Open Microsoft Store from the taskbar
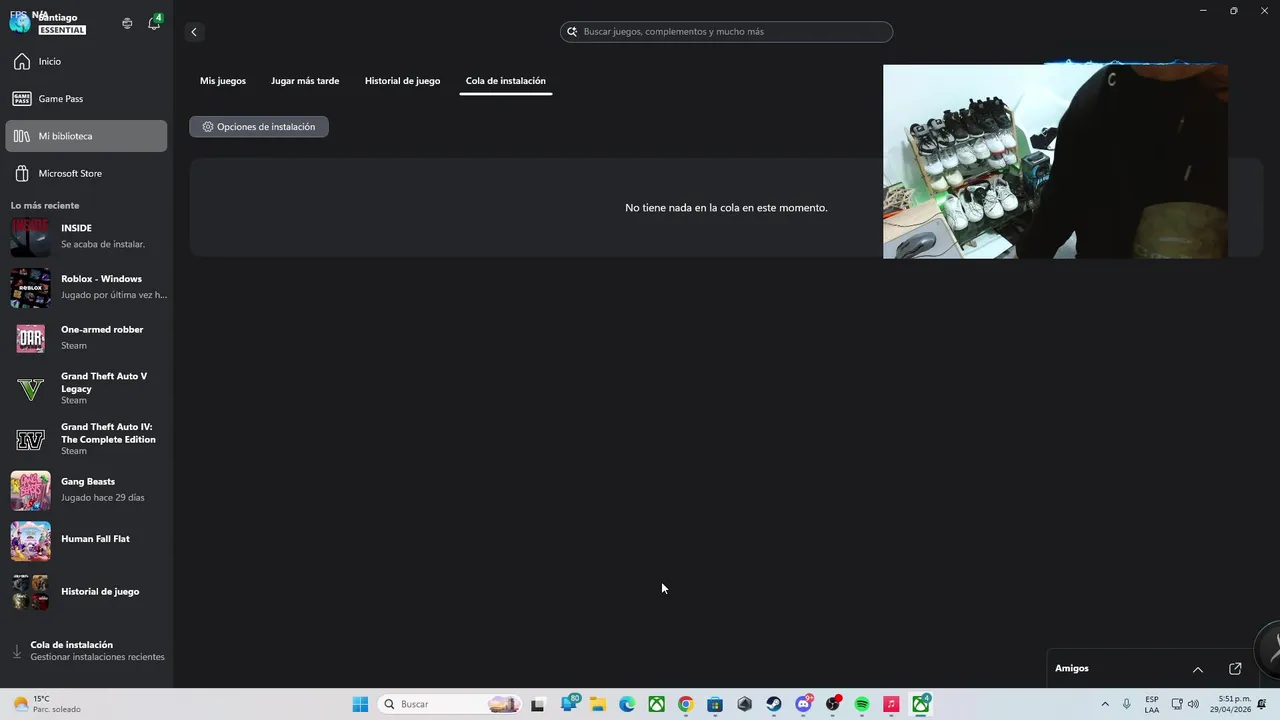The height and width of the screenshot is (720, 1280). coord(715,704)
